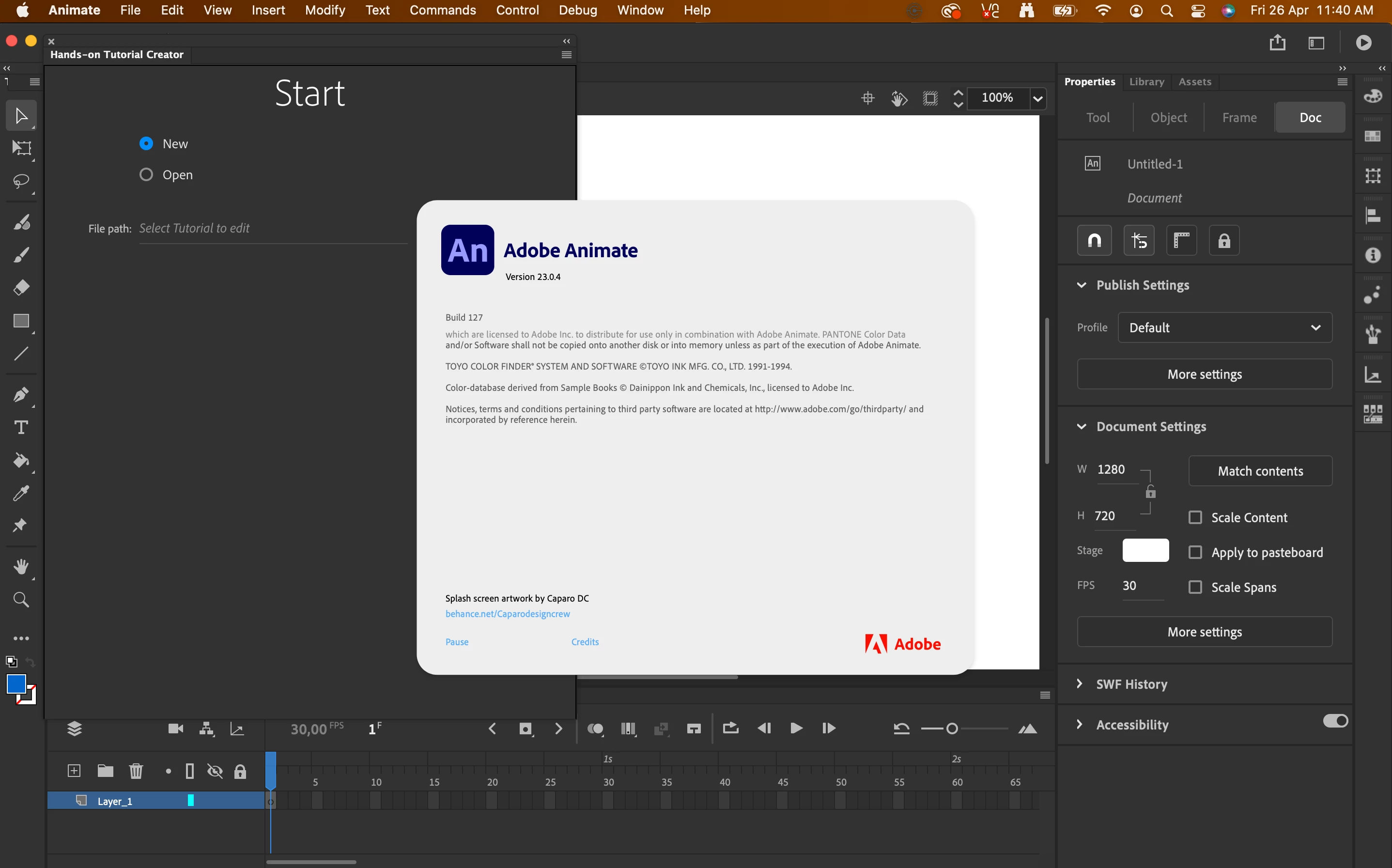
Task: Click the Onion Skin button
Action: click(595, 728)
